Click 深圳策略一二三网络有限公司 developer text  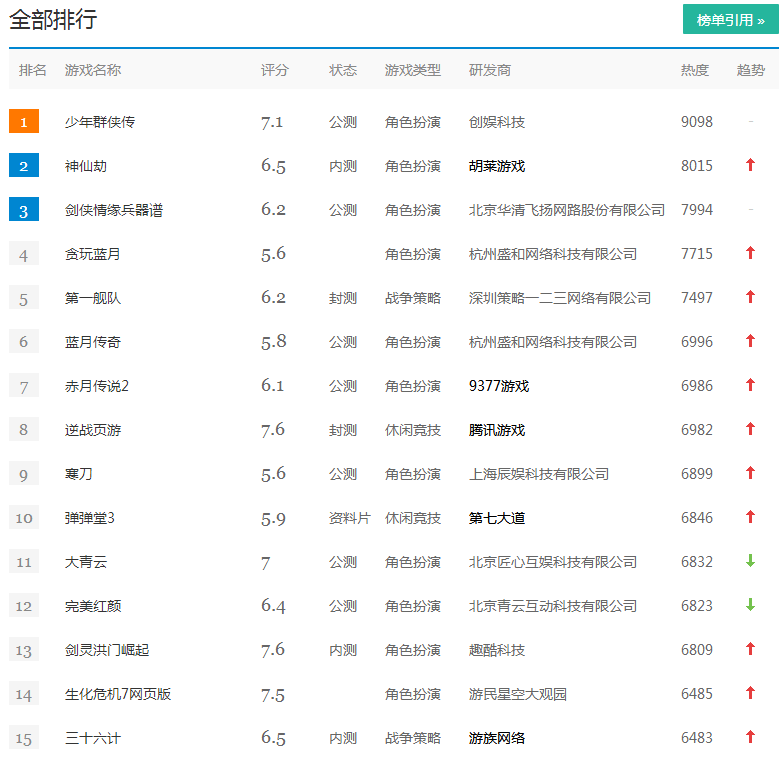click(x=560, y=298)
